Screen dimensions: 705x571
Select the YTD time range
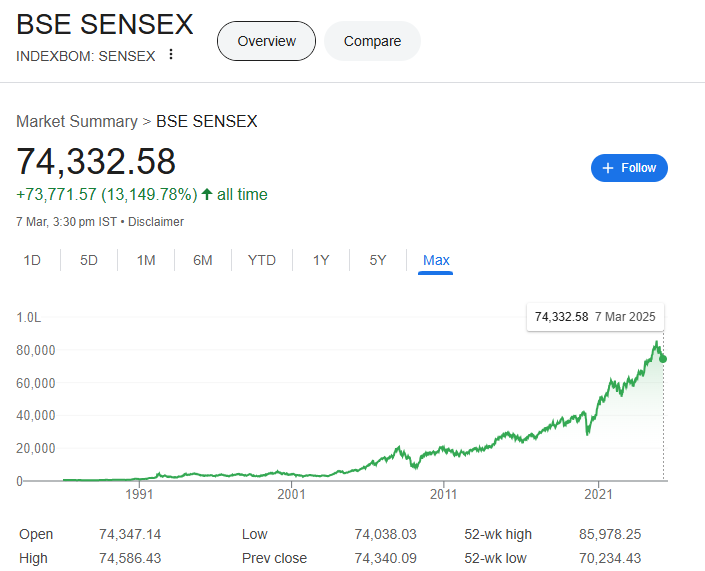pyautogui.click(x=262, y=260)
